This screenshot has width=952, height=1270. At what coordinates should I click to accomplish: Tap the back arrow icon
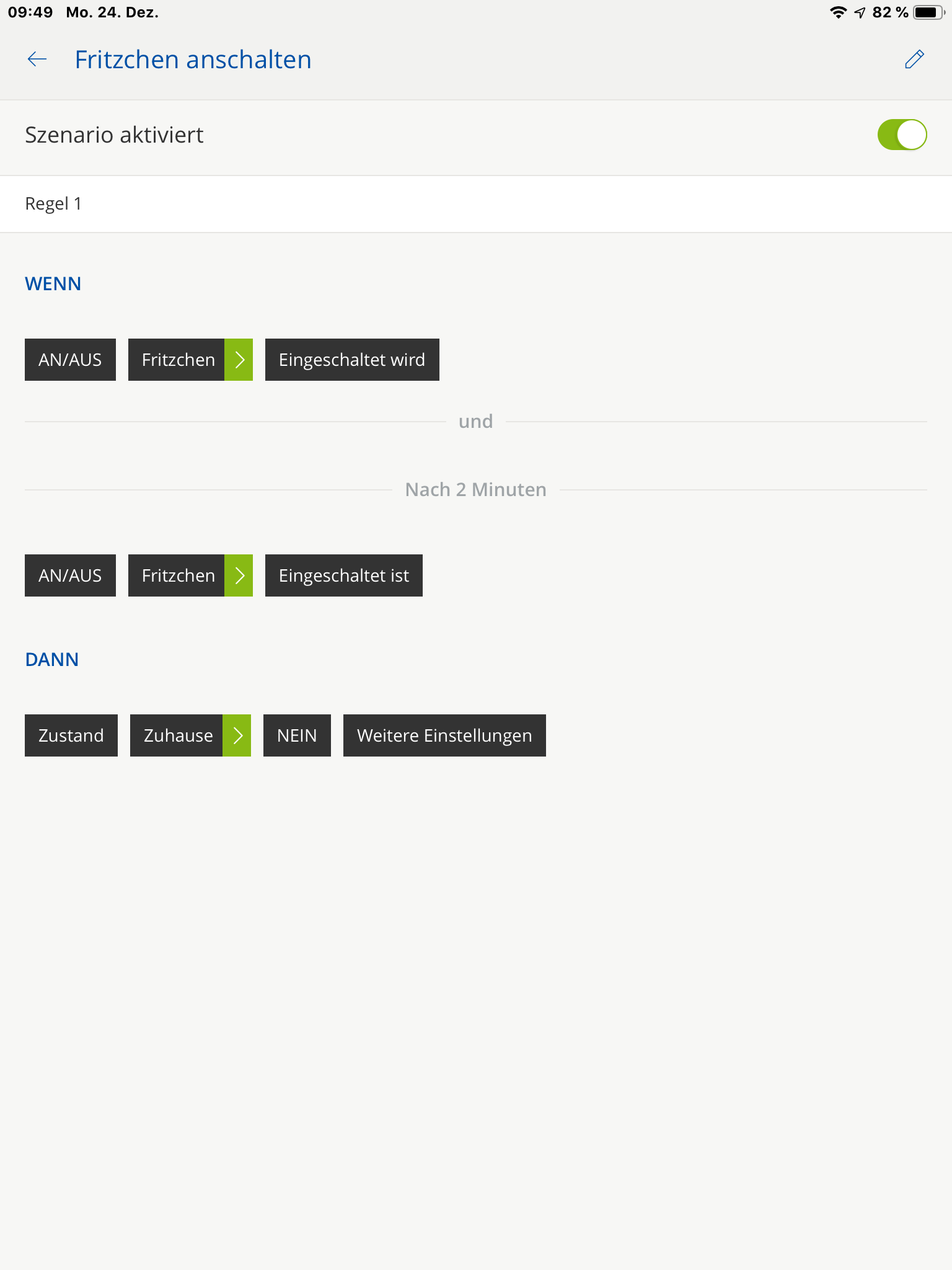(x=37, y=60)
